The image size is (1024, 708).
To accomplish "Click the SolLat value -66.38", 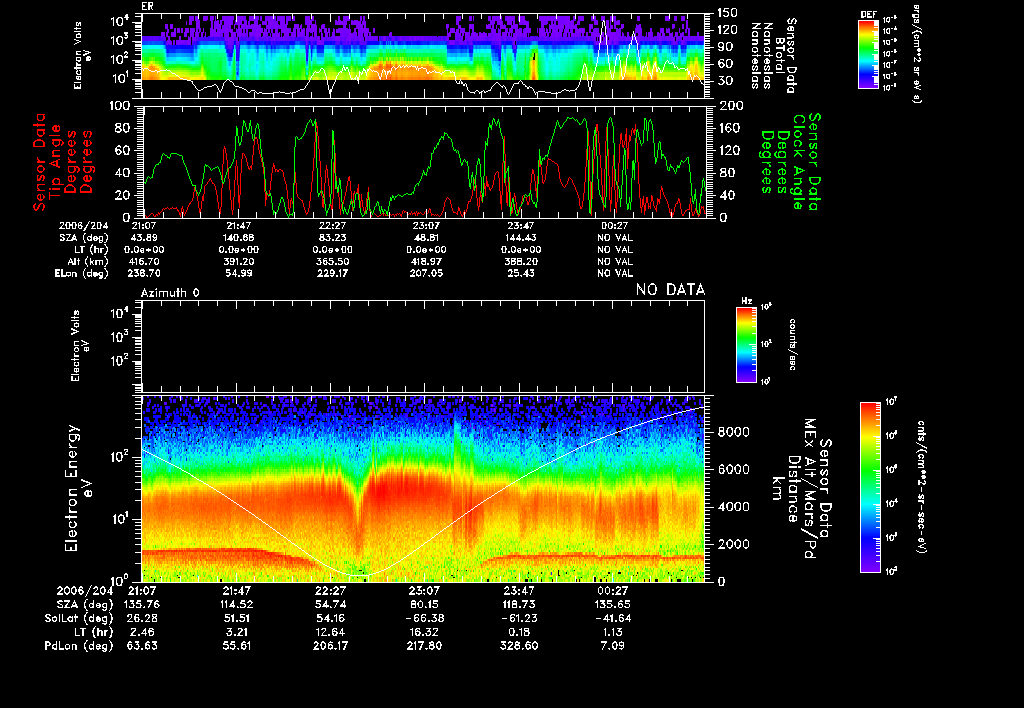I will tap(424, 618).
